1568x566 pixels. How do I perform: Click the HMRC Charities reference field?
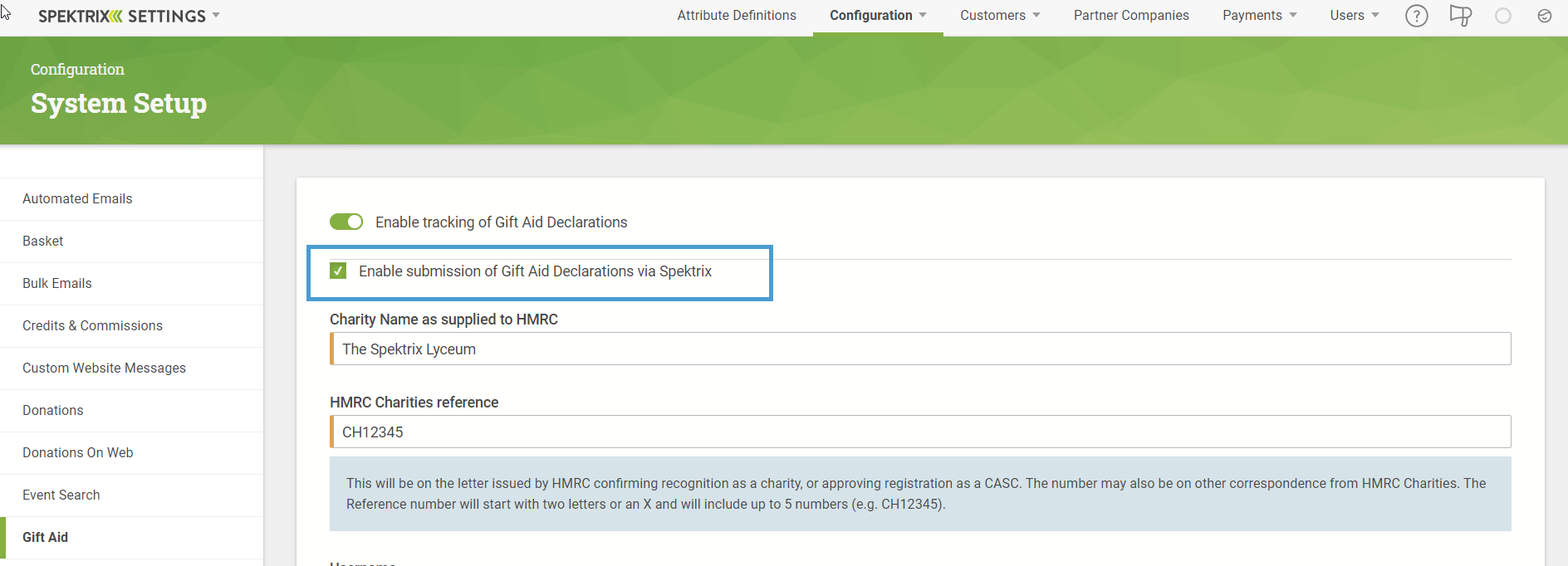pos(920,432)
